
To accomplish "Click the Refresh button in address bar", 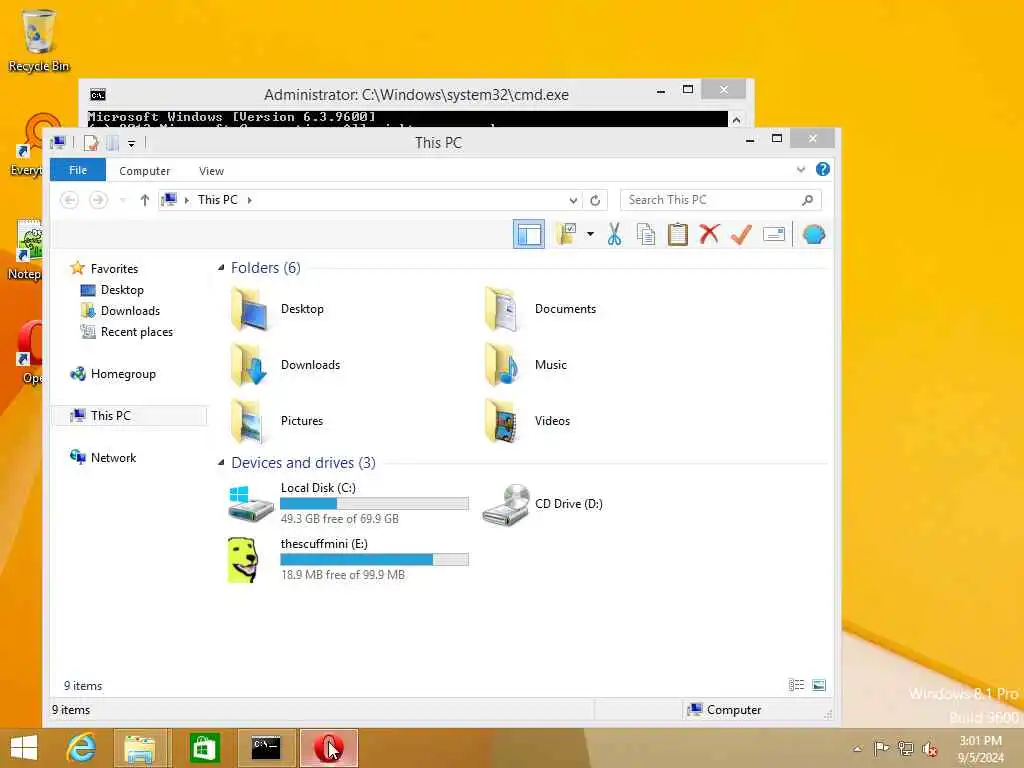I will coord(595,200).
